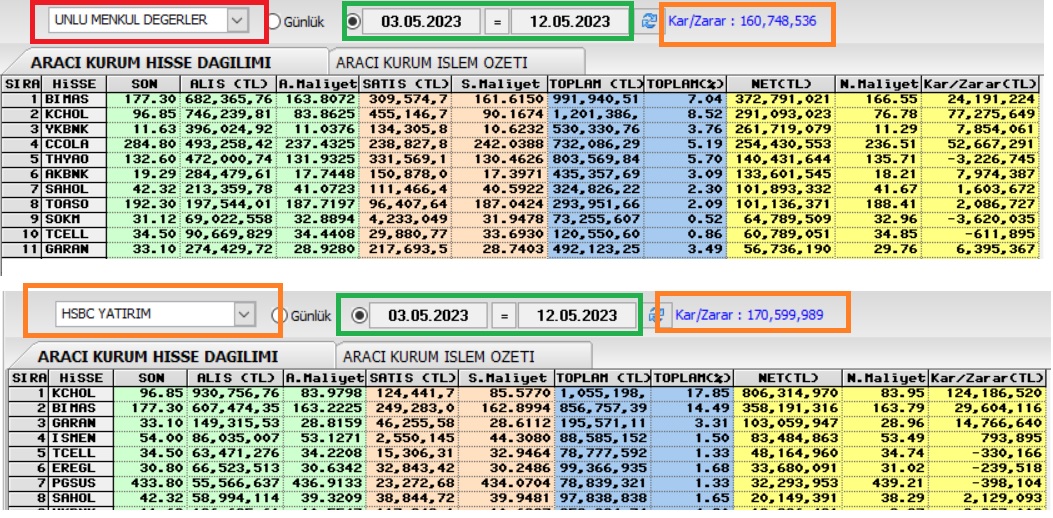This screenshot has width=1053, height=518.
Task: Open the ARACI KURUM HISSE DAGILIMI tab in the HSBC YATIRIM panel
Action: tap(158, 356)
